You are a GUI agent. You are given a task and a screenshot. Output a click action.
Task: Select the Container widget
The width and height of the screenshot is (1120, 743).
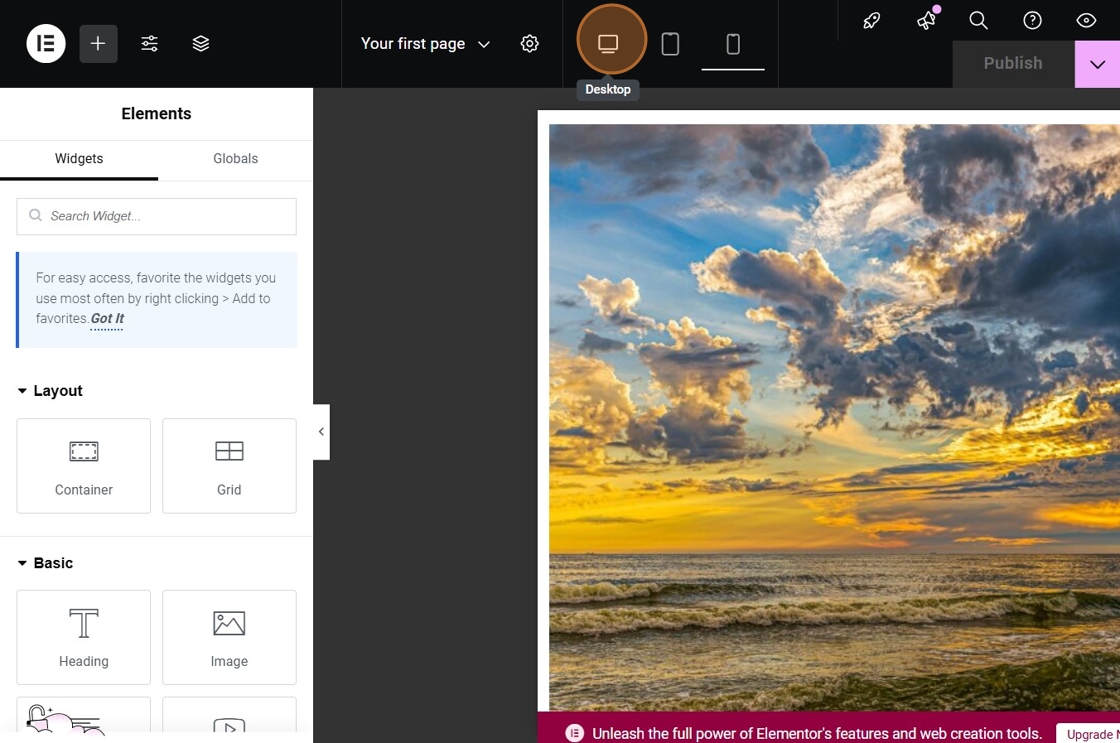click(x=84, y=466)
